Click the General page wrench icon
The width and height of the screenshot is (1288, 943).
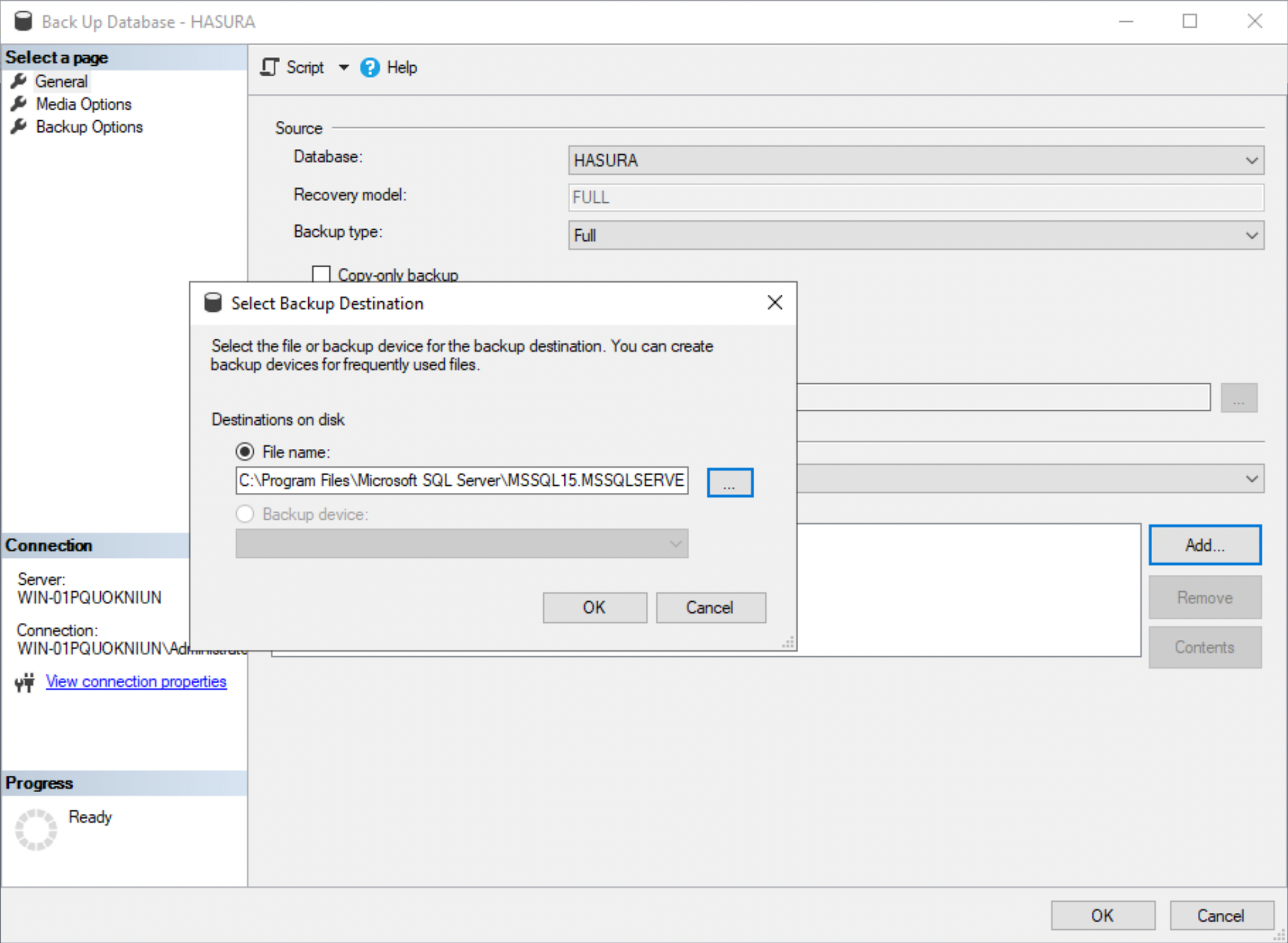(19, 81)
